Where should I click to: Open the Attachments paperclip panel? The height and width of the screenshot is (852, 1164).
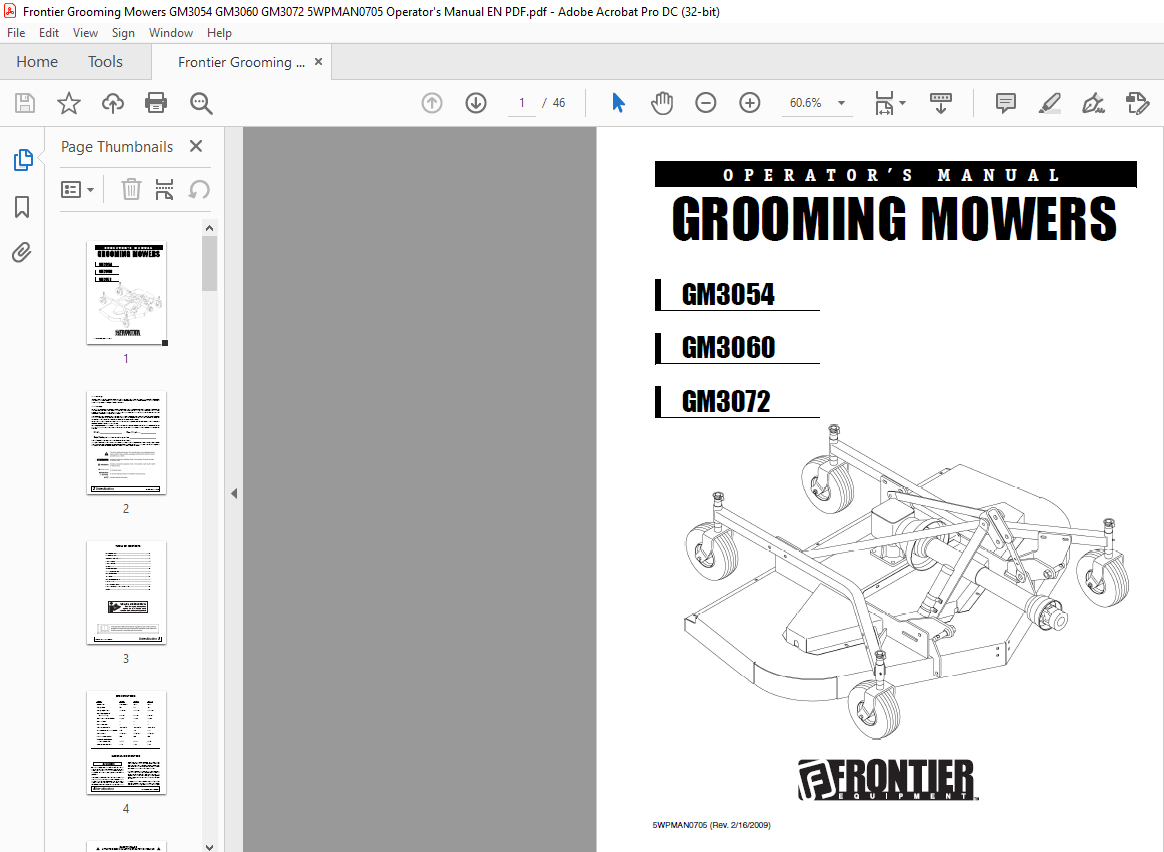pyautogui.click(x=22, y=253)
